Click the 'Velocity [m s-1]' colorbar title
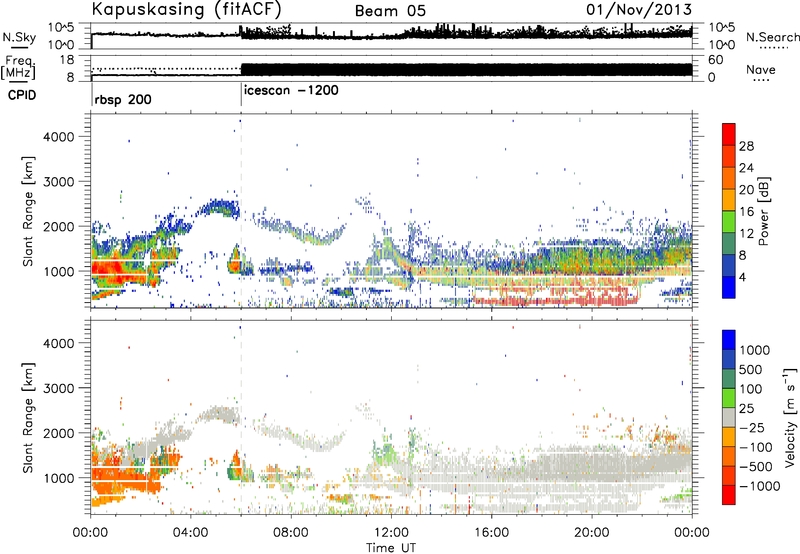The image size is (800, 554). point(791,417)
